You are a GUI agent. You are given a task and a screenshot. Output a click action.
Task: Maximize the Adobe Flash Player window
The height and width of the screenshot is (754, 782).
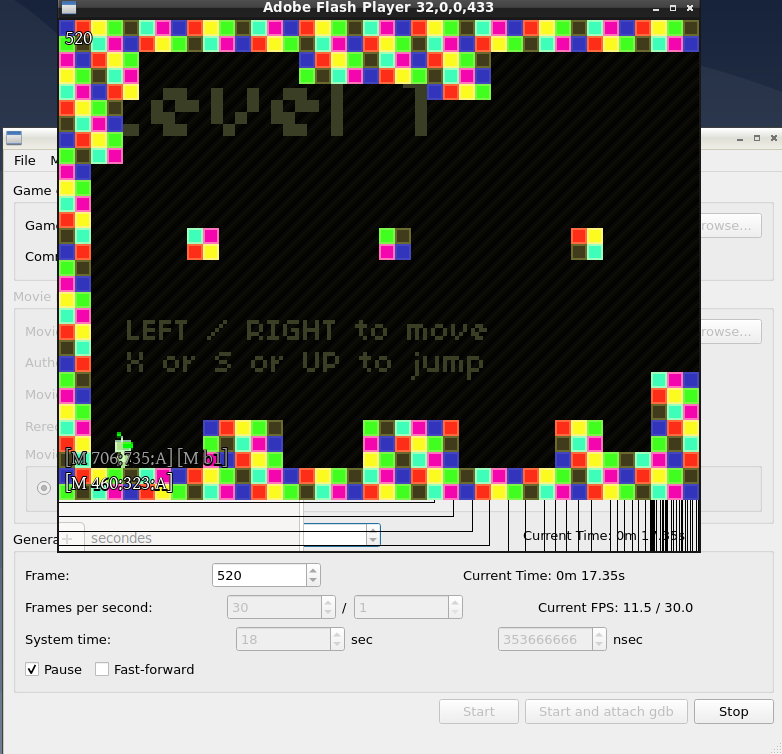click(x=673, y=8)
